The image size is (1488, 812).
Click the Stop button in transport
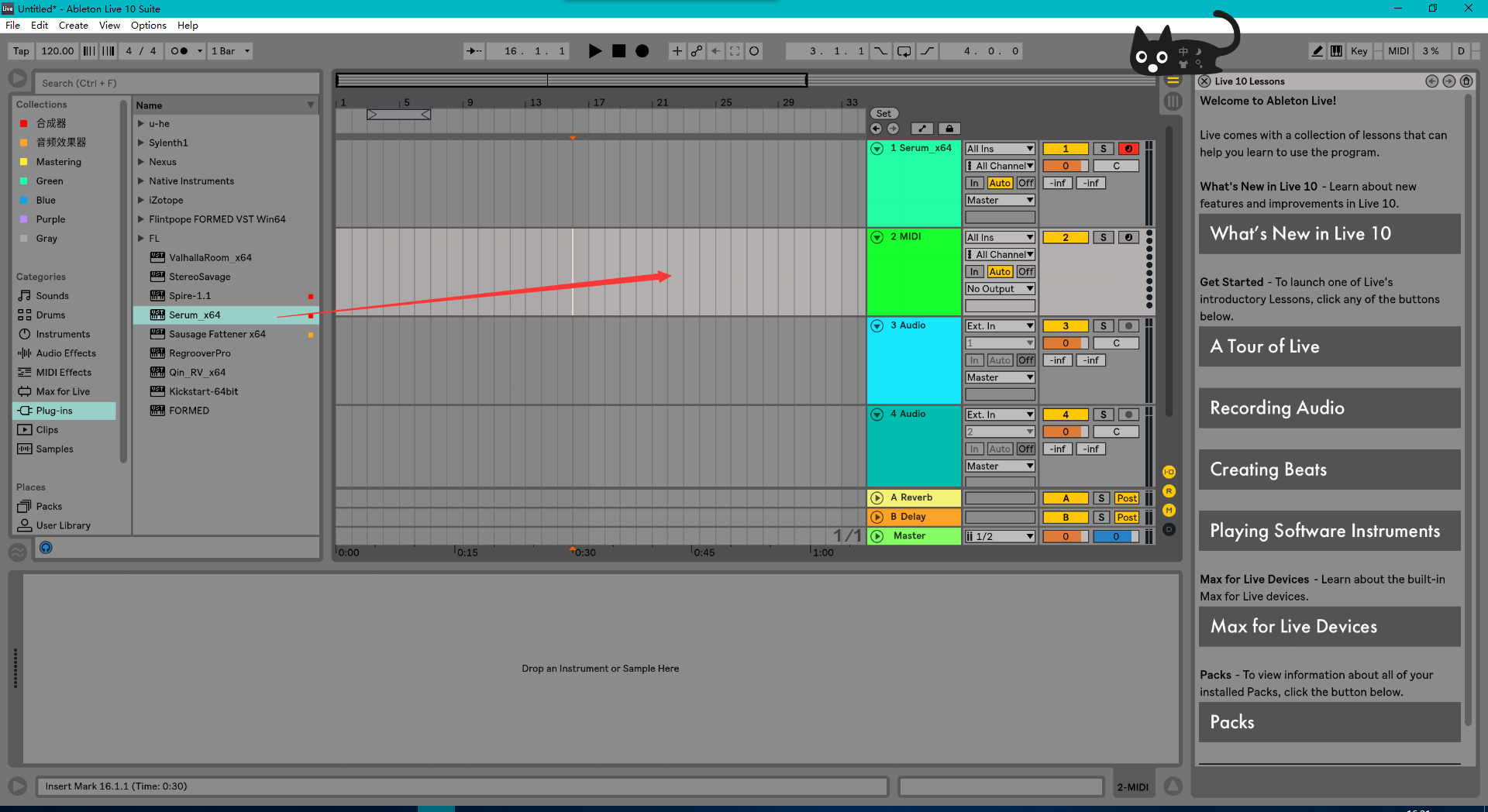pos(618,51)
